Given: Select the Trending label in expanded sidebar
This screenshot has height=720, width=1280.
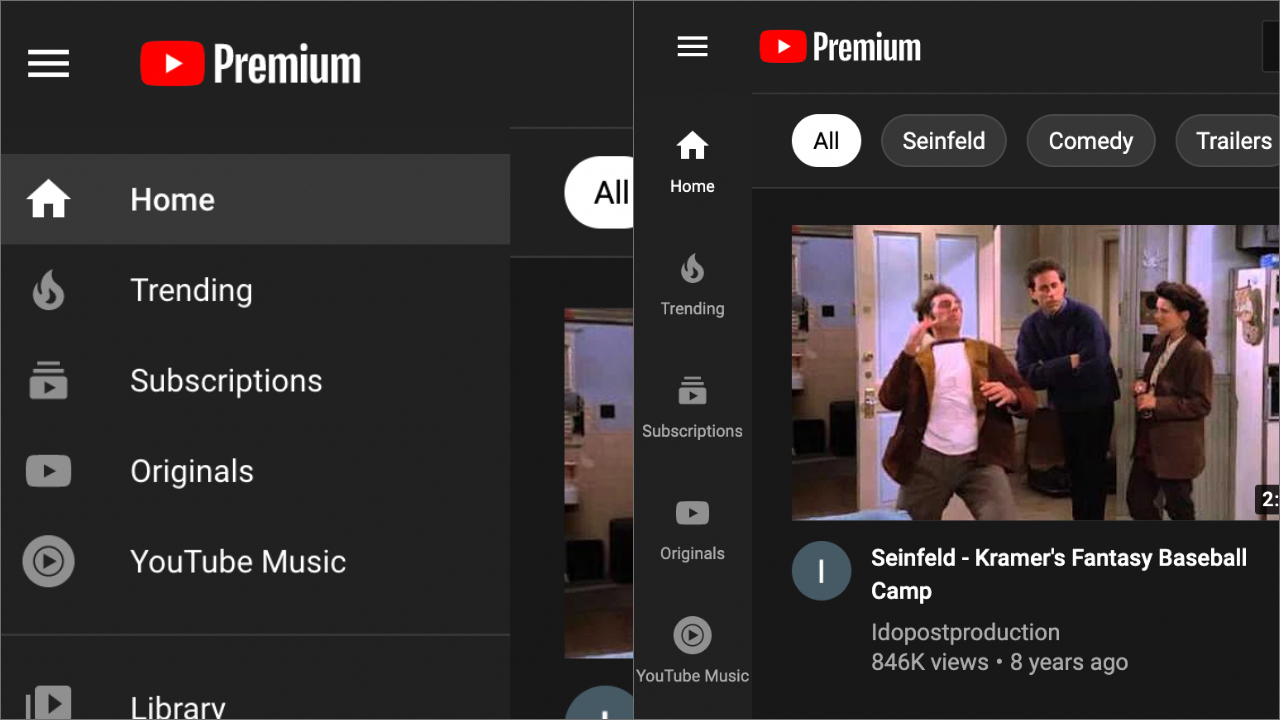Looking at the screenshot, I should [191, 290].
